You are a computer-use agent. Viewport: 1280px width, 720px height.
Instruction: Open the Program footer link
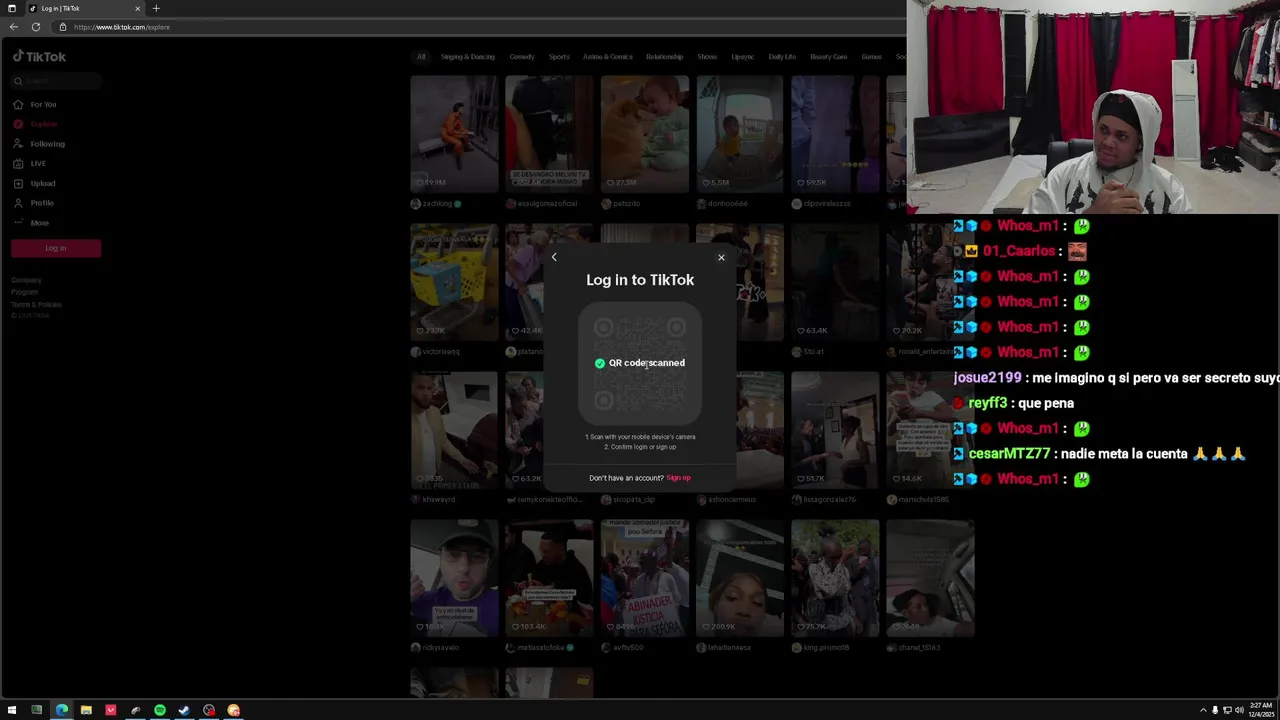click(25, 292)
